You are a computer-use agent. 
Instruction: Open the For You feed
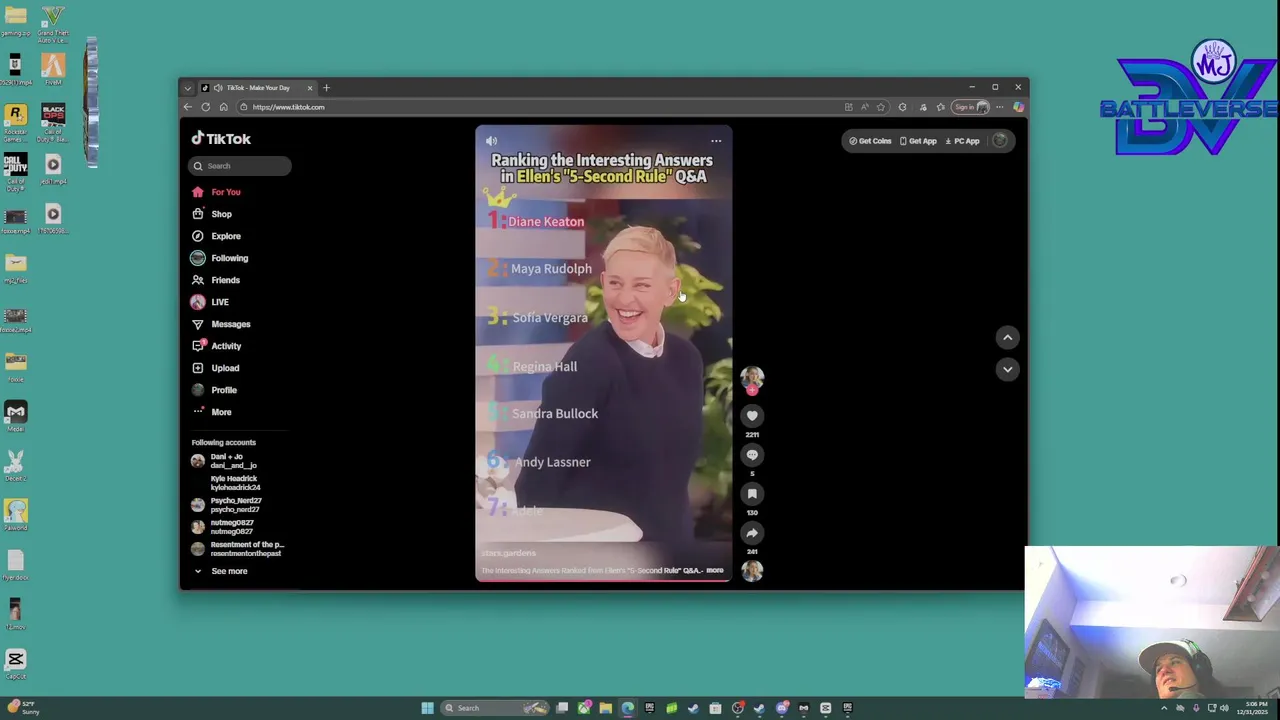pos(216,192)
